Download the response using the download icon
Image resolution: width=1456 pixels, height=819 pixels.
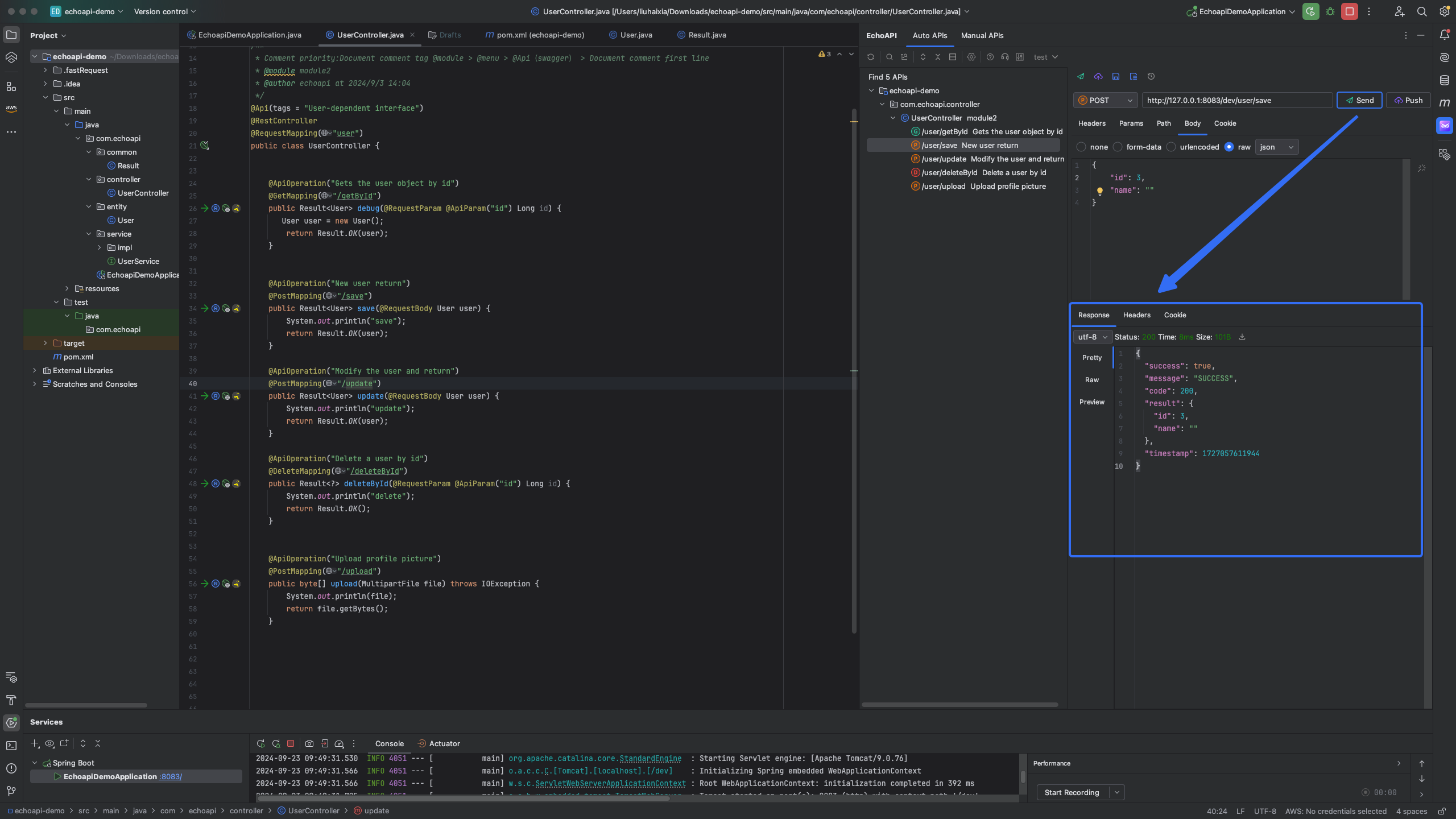tap(1242, 337)
